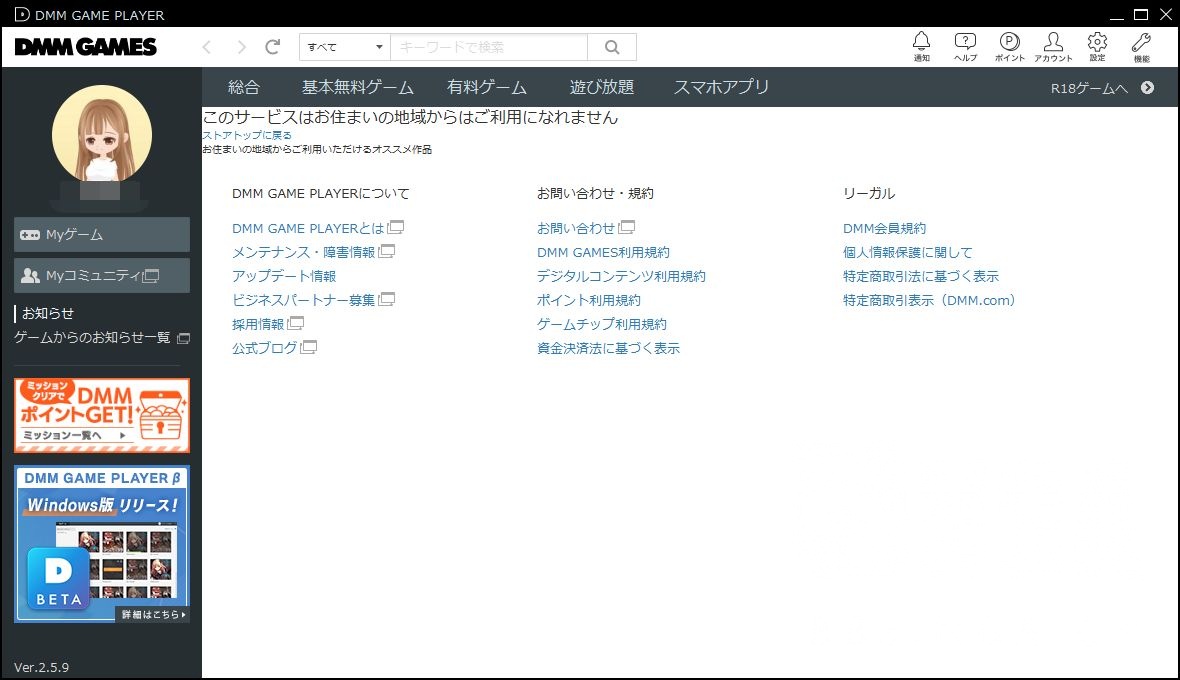Expand the すべて category dropdown
The width and height of the screenshot is (1180, 680).
(345, 47)
